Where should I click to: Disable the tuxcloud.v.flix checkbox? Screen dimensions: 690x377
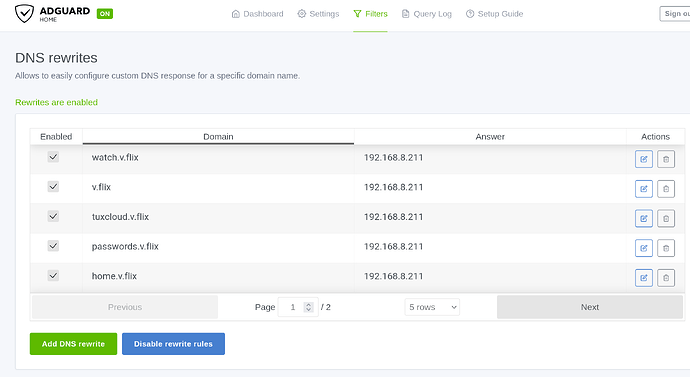pos(53,216)
